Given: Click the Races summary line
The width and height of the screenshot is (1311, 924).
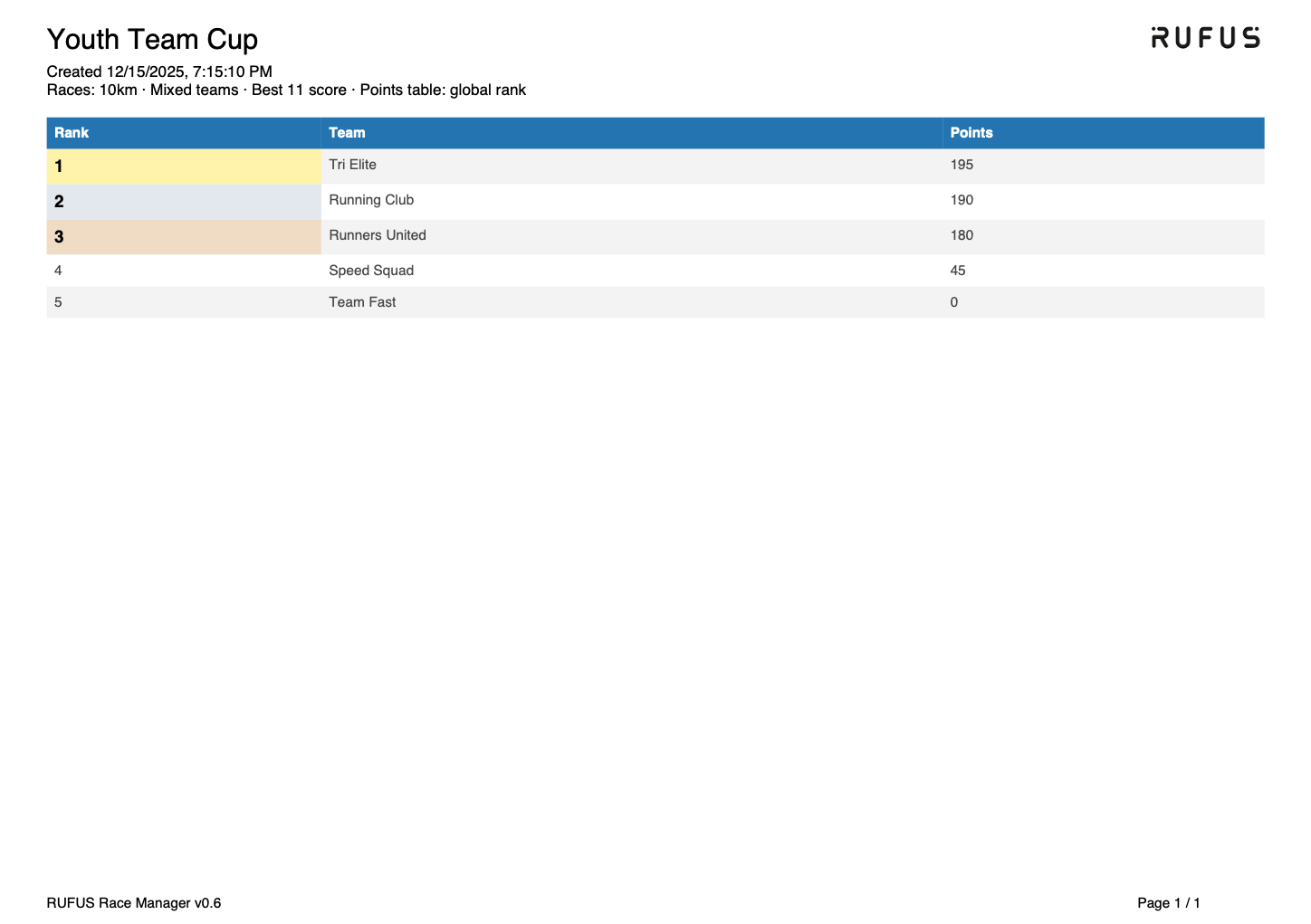Looking at the screenshot, I should tap(286, 90).
